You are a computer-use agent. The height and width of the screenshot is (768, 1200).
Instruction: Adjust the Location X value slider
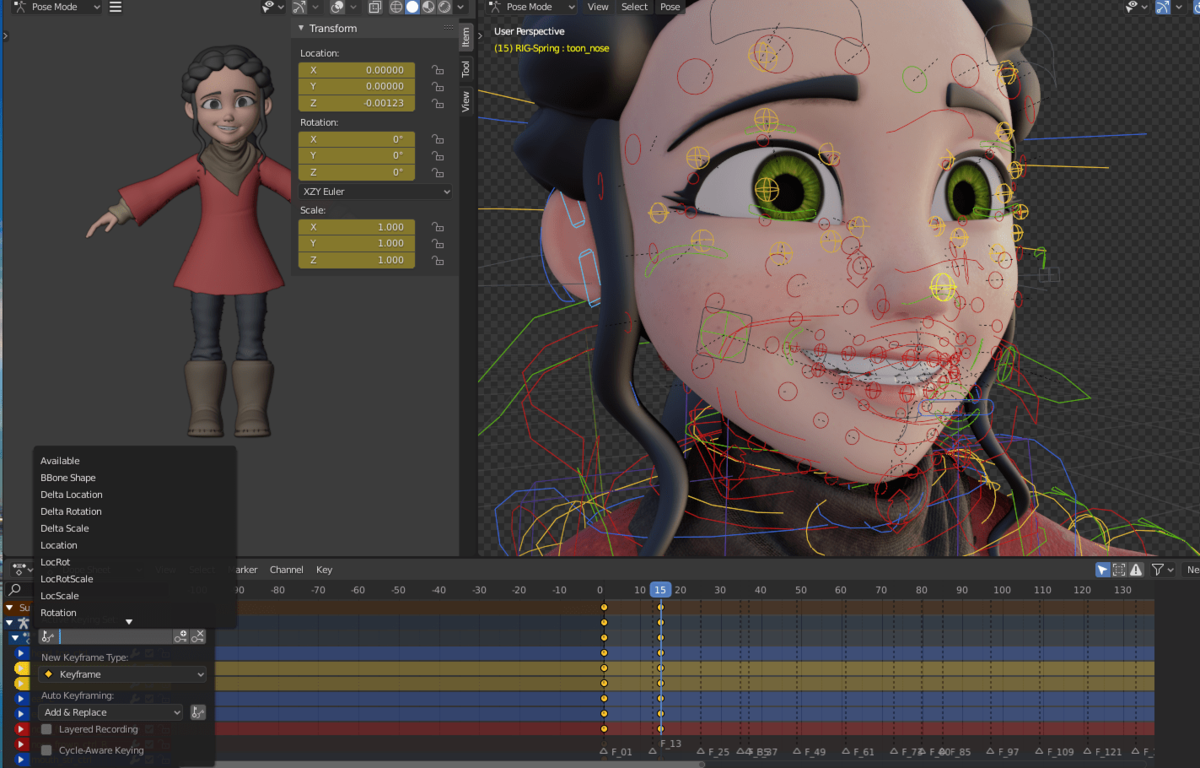coord(356,70)
